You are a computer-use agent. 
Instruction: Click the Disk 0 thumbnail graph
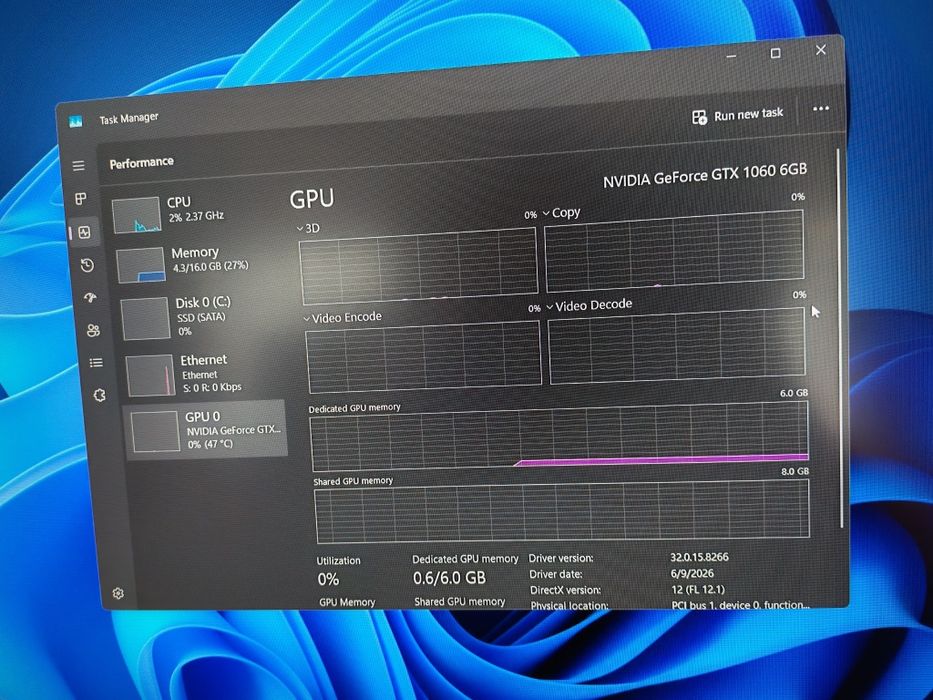click(146, 318)
